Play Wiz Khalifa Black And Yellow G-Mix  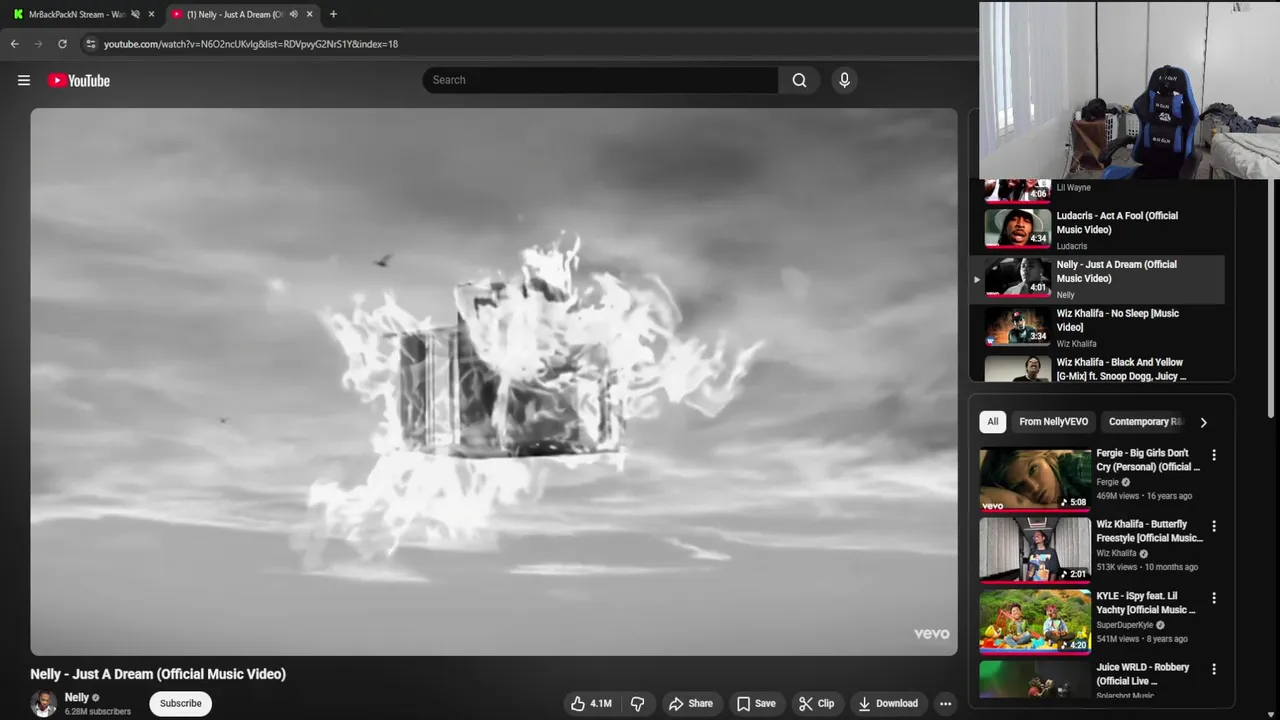tap(1097, 369)
